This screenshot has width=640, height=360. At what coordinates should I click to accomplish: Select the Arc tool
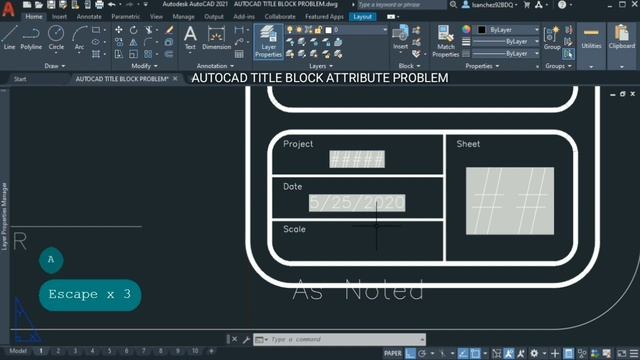(x=80, y=38)
